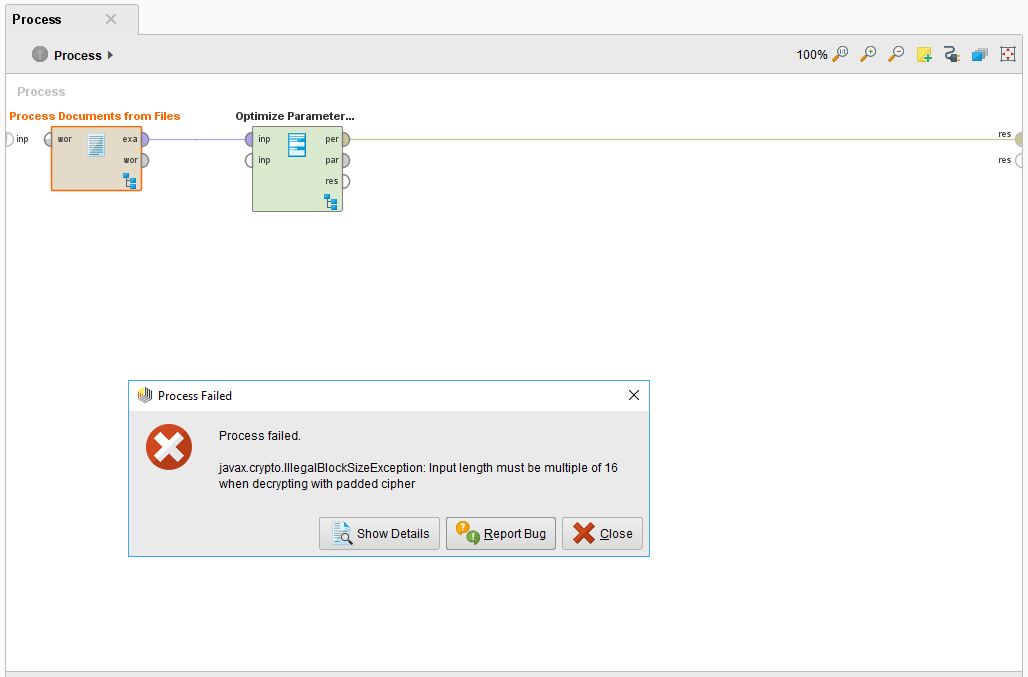Viewport: 1028px width, 677px height.
Task: Open the overlapping windows view icon
Action: pos(979,53)
